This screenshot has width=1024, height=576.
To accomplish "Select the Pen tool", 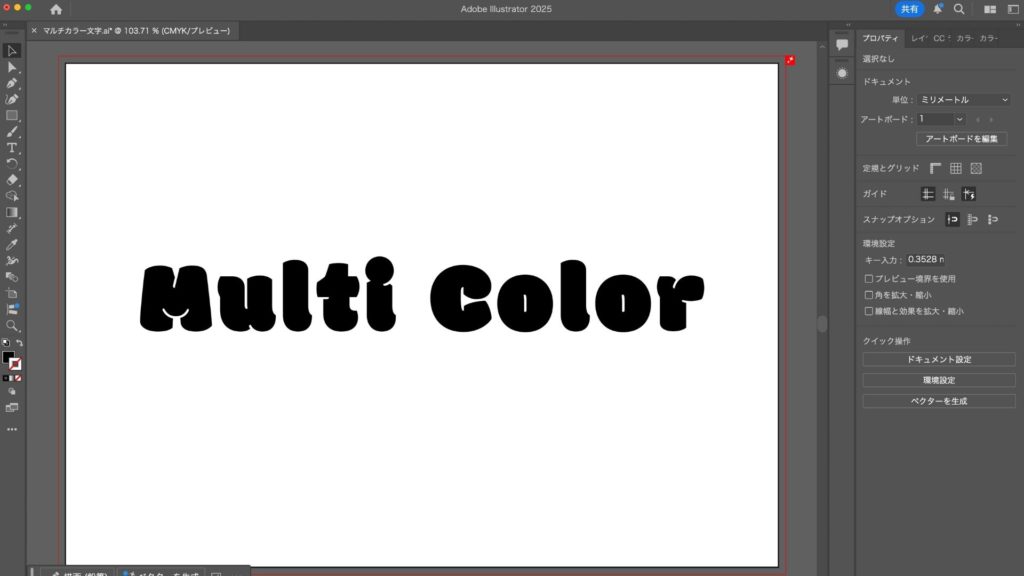I will coord(12,83).
